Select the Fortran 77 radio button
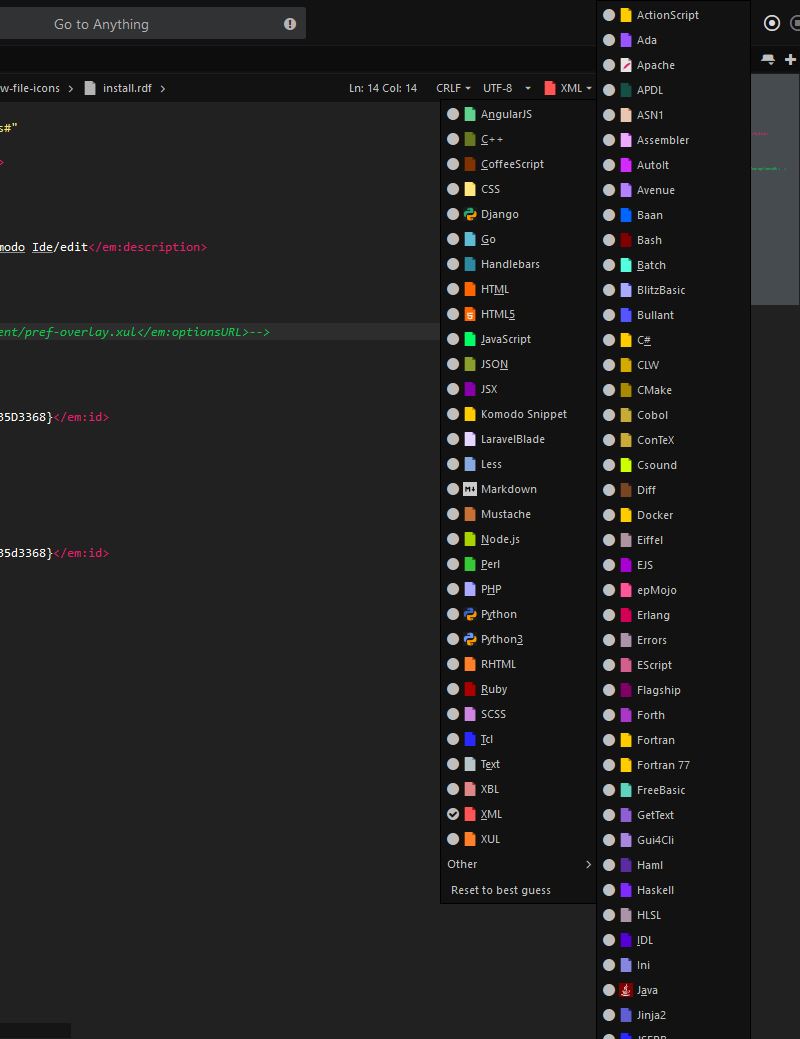 click(x=609, y=765)
